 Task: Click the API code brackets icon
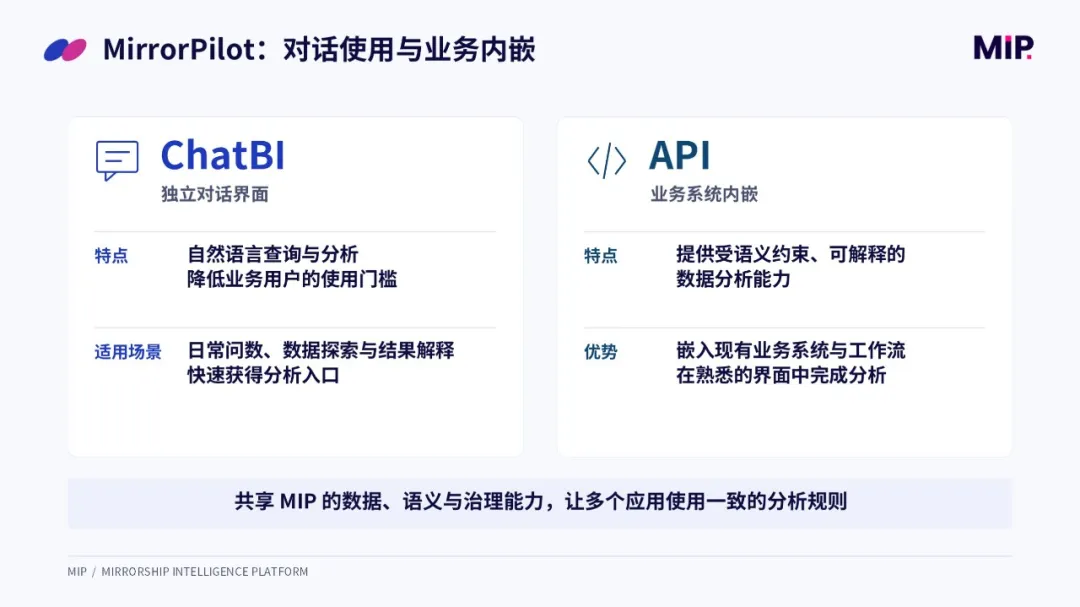607,162
